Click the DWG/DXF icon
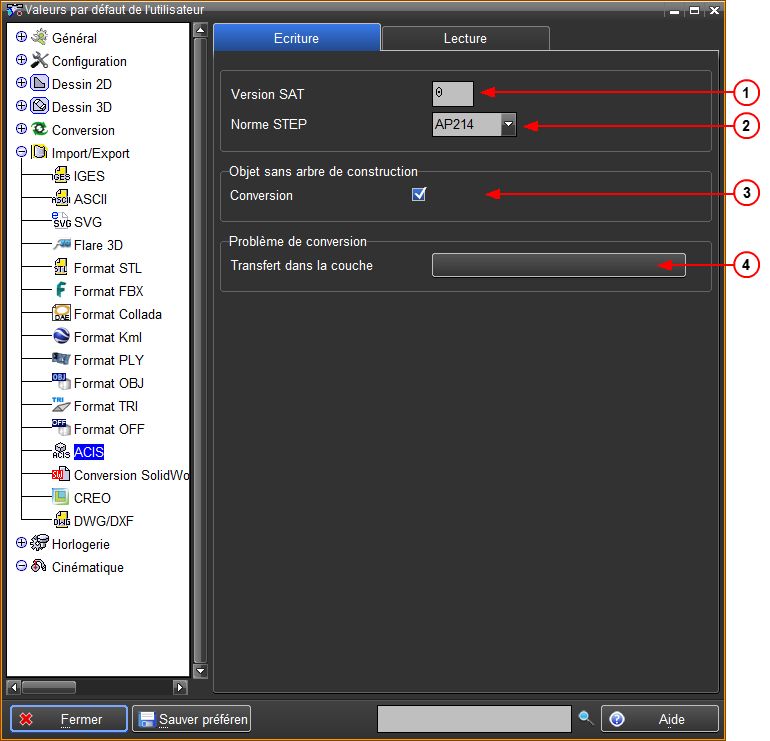This screenshot has width=770, height=741. pos(60,521)
